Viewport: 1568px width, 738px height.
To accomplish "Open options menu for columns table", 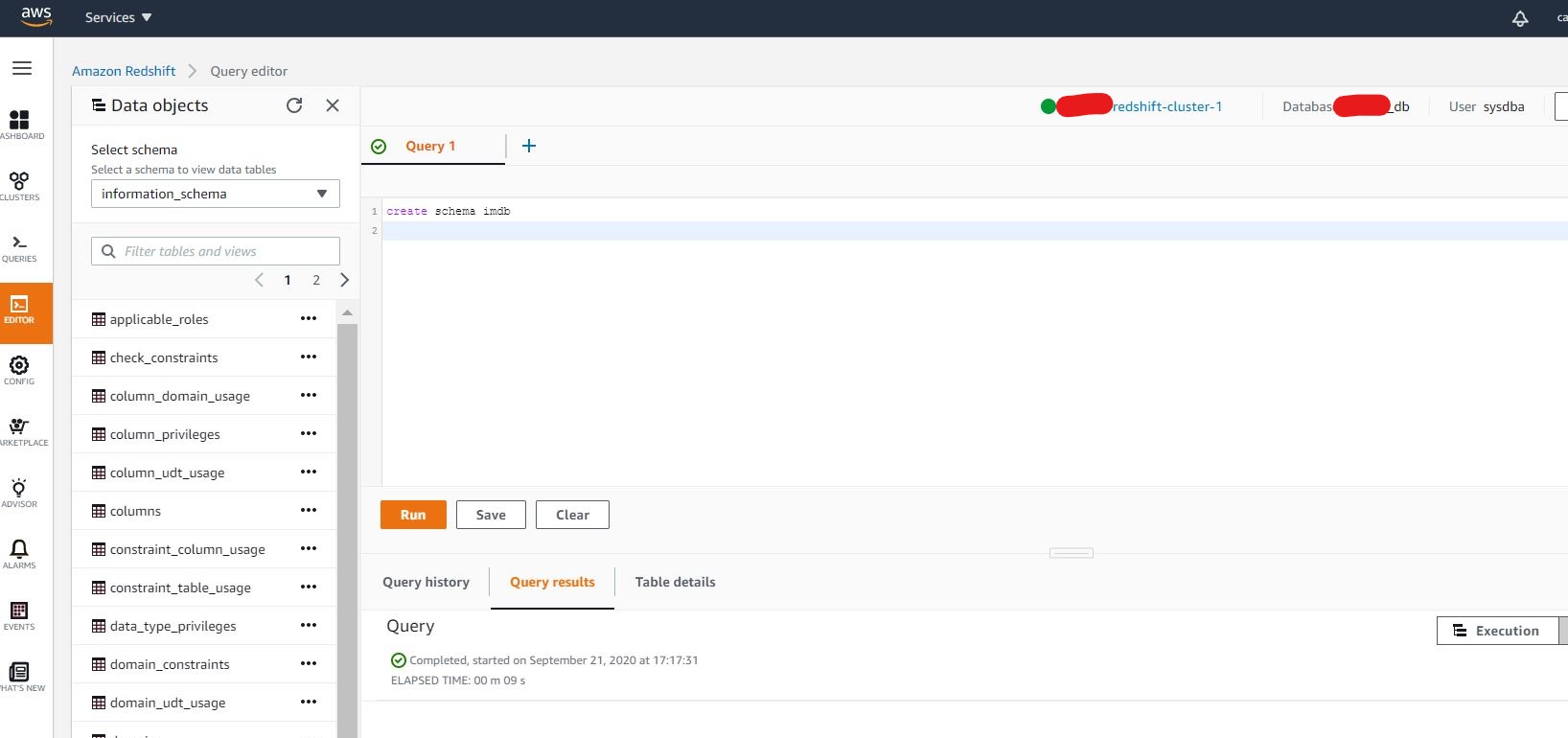I will 309,510.
